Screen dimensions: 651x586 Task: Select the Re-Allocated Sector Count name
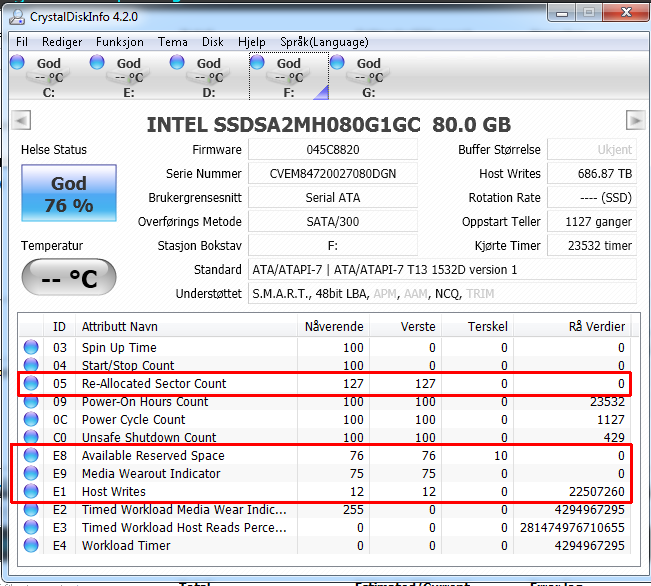tap(154, 384)
